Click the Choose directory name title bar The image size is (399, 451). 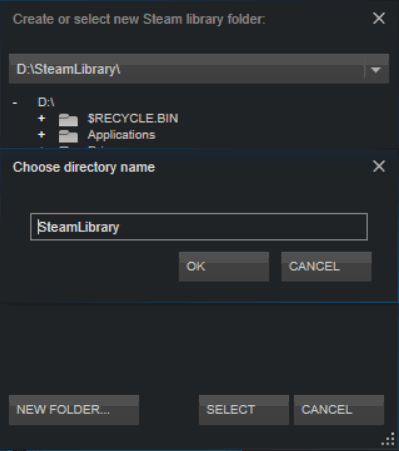pyautogui.click(x=187, y=167)
